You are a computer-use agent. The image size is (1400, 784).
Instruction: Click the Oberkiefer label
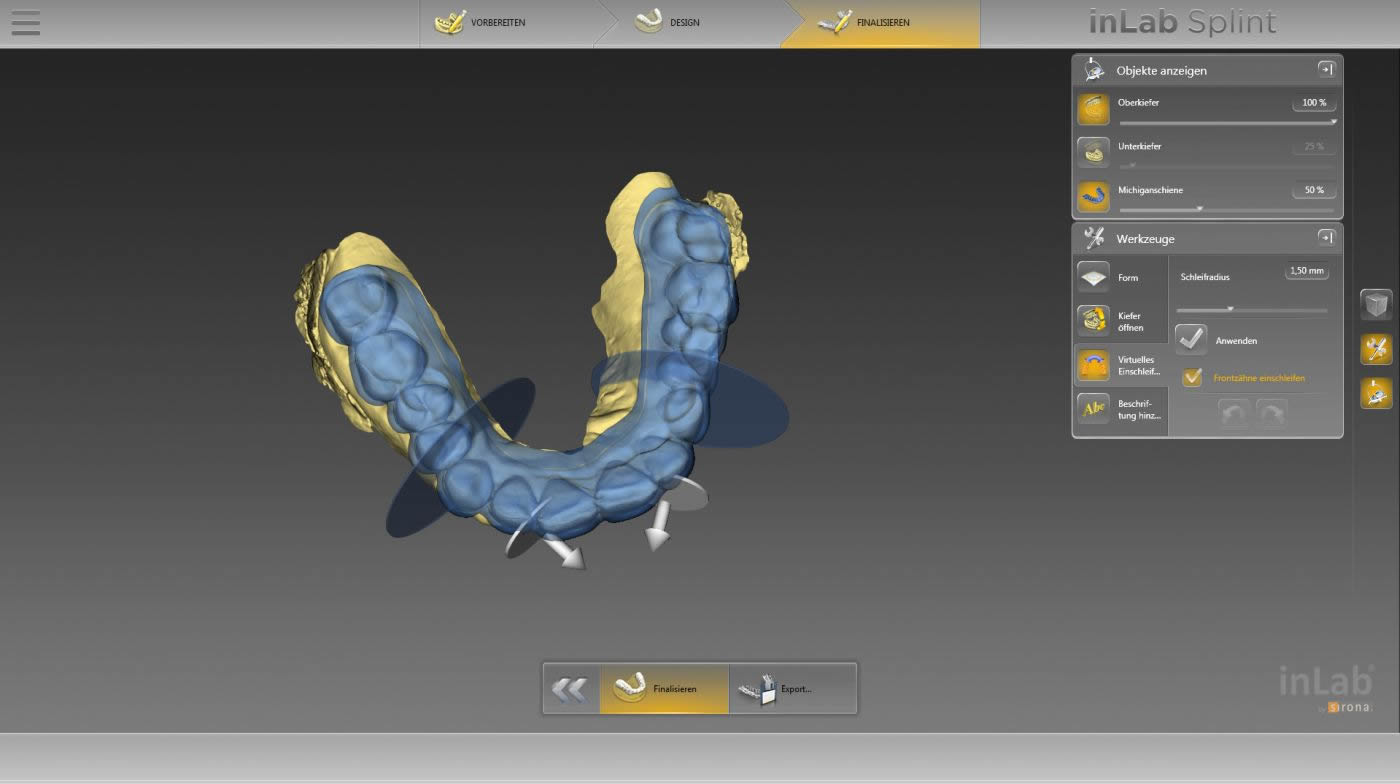coord(1138,103)
